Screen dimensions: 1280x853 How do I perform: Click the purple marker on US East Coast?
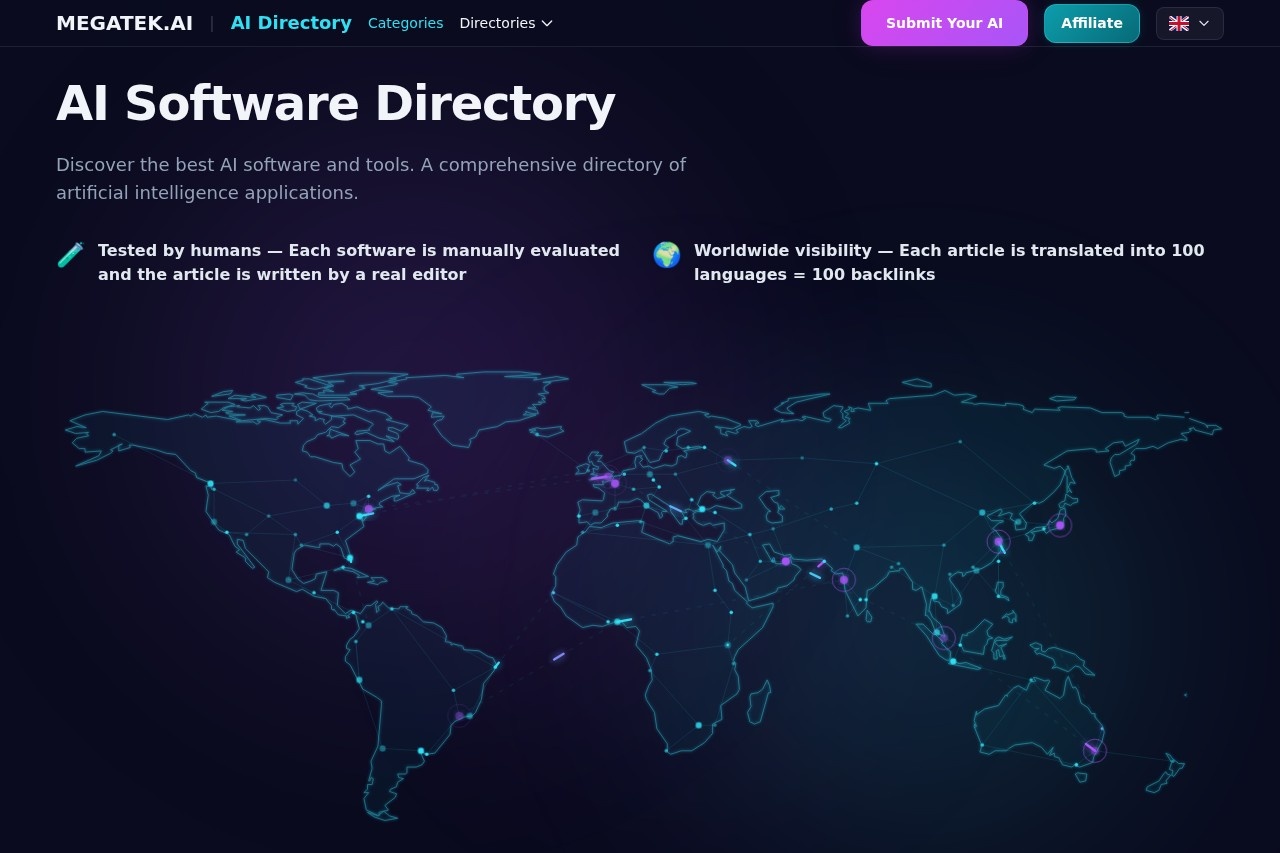[369, 509]
